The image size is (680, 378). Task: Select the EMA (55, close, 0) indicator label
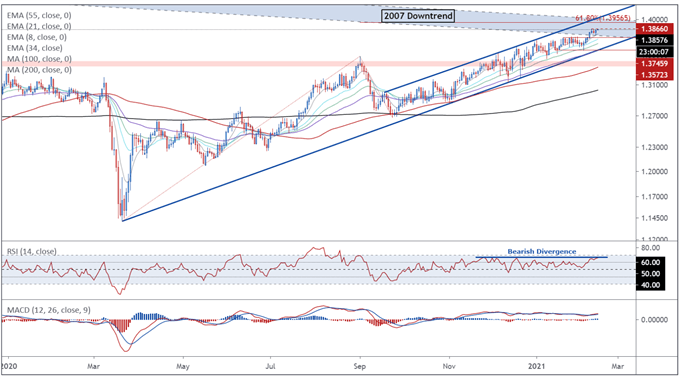pos(39,15)
